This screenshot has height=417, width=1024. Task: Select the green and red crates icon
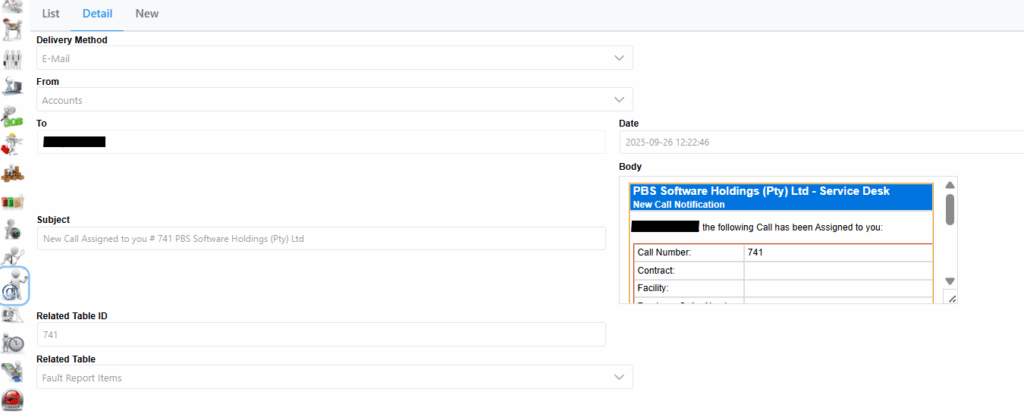point(14,201)
